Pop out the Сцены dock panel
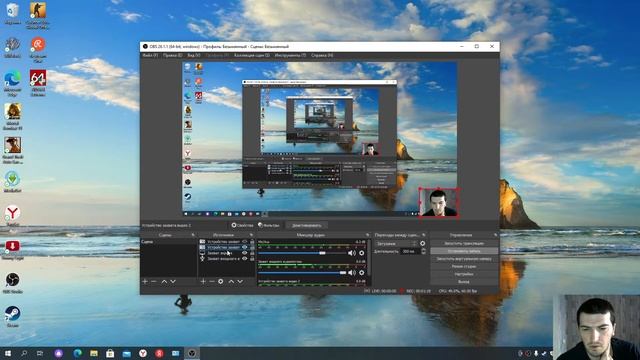This screenshot has height=360, width=640. pyautogui.click(x=193, y=235)
